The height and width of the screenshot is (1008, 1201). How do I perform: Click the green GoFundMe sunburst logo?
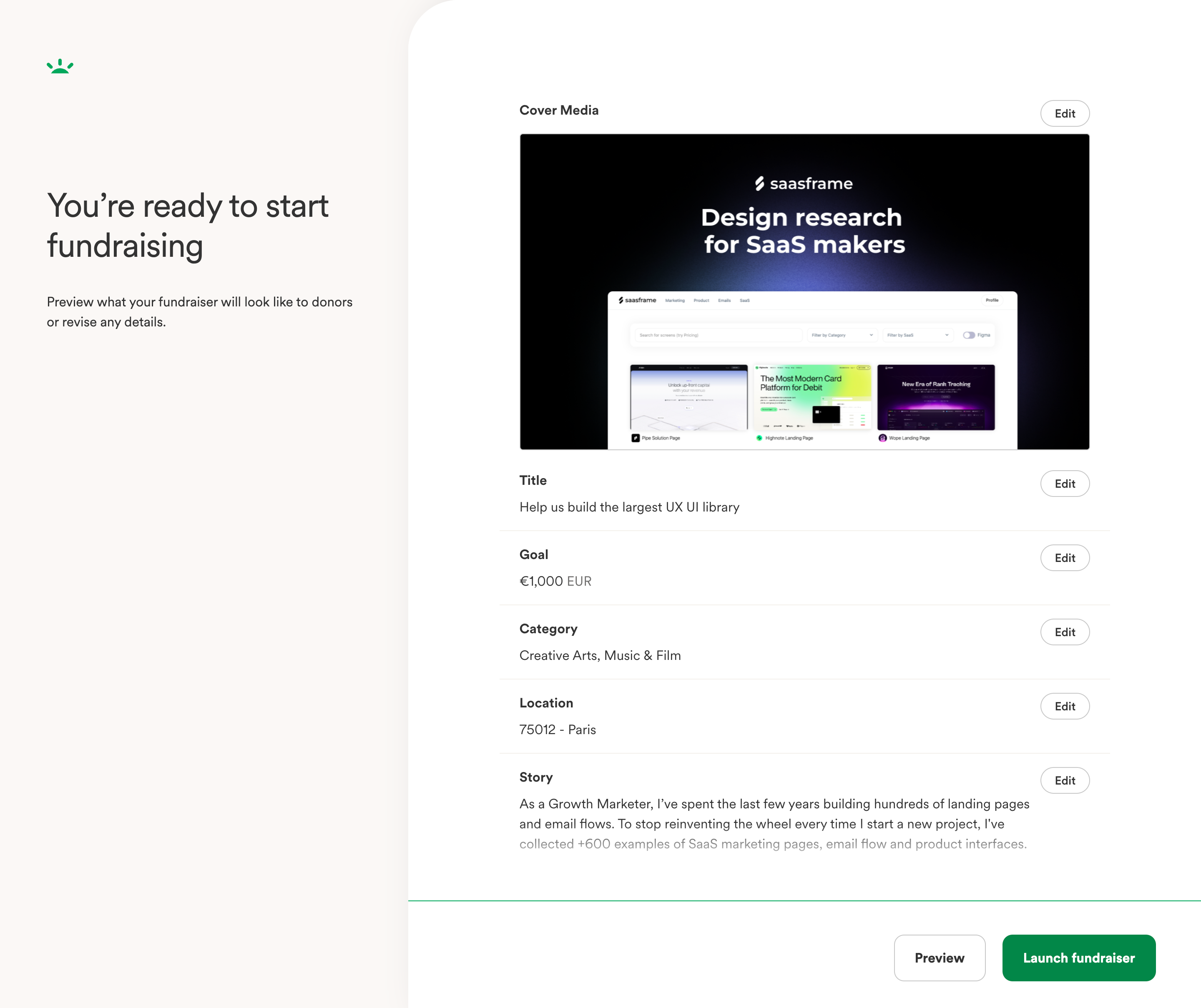(60, 66)
